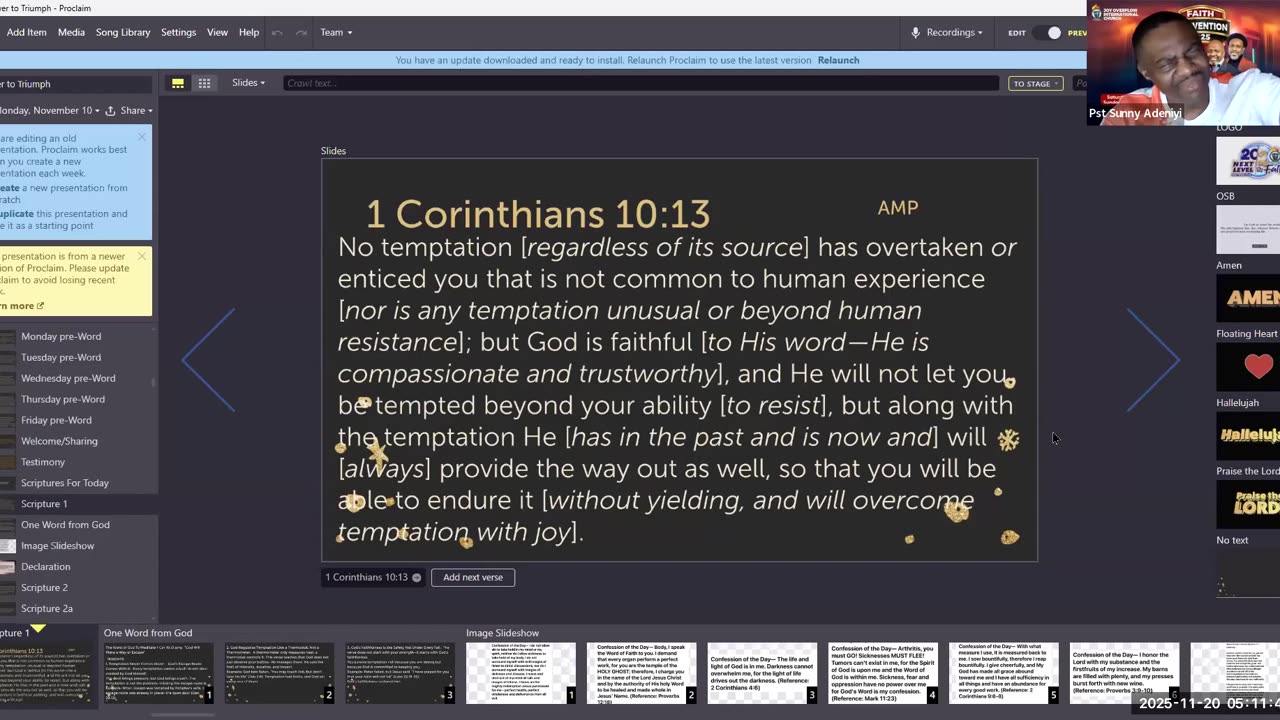Toggle the Edit/Preview switch
The image size is (1280, 720).
[1047, 33]
